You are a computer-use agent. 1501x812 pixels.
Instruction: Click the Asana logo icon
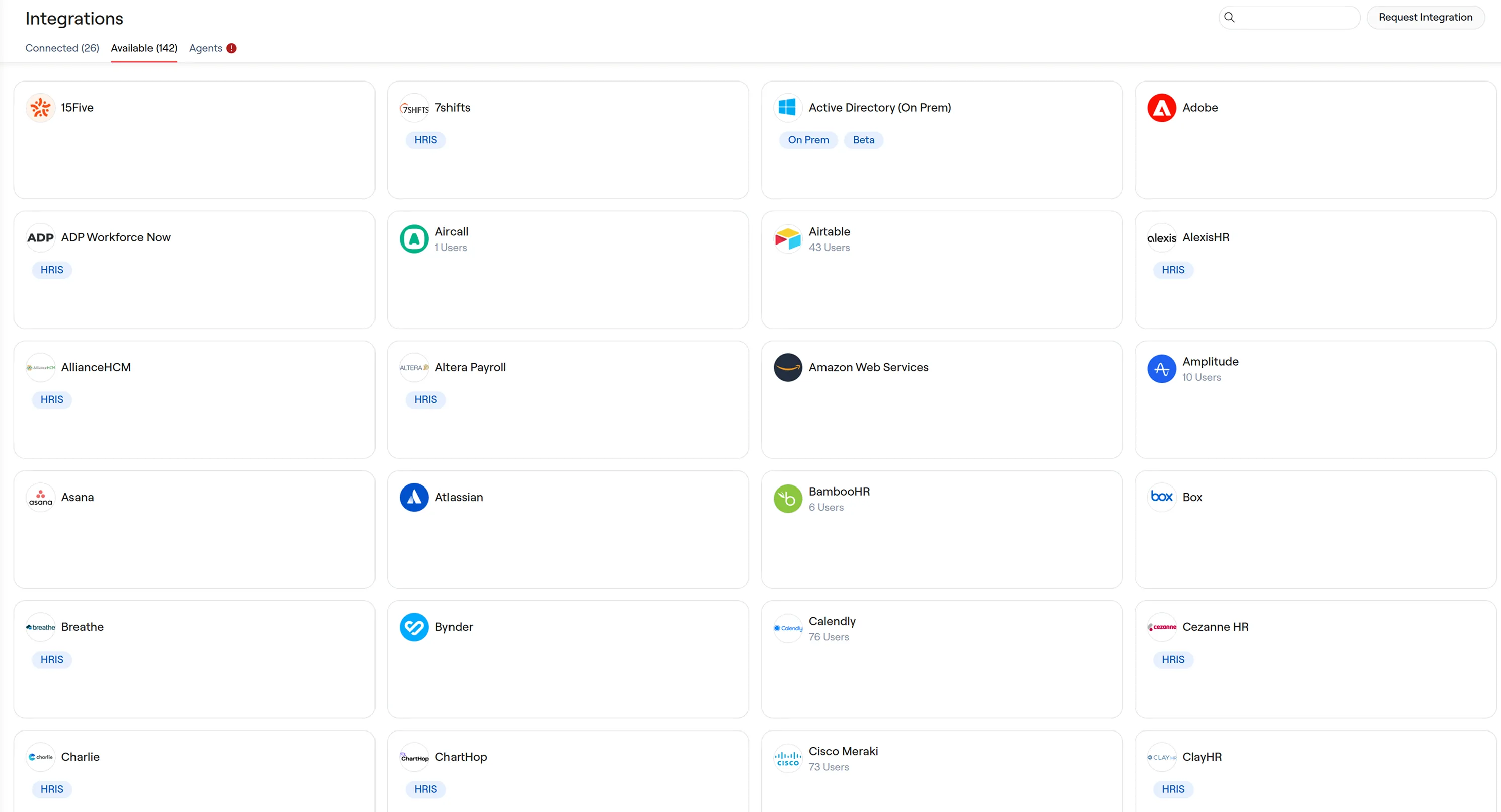(x=41, y=498)
